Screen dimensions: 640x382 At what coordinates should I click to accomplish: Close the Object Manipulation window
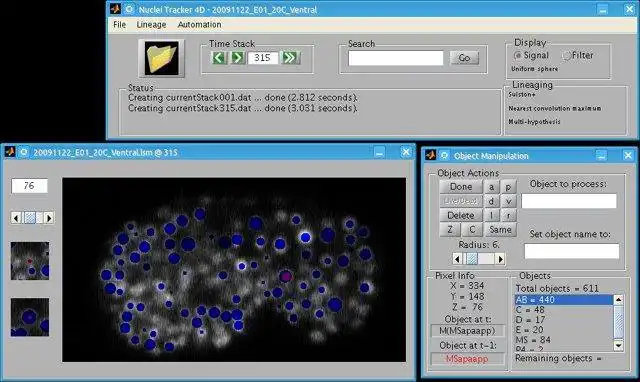click(x=628, y=155)
